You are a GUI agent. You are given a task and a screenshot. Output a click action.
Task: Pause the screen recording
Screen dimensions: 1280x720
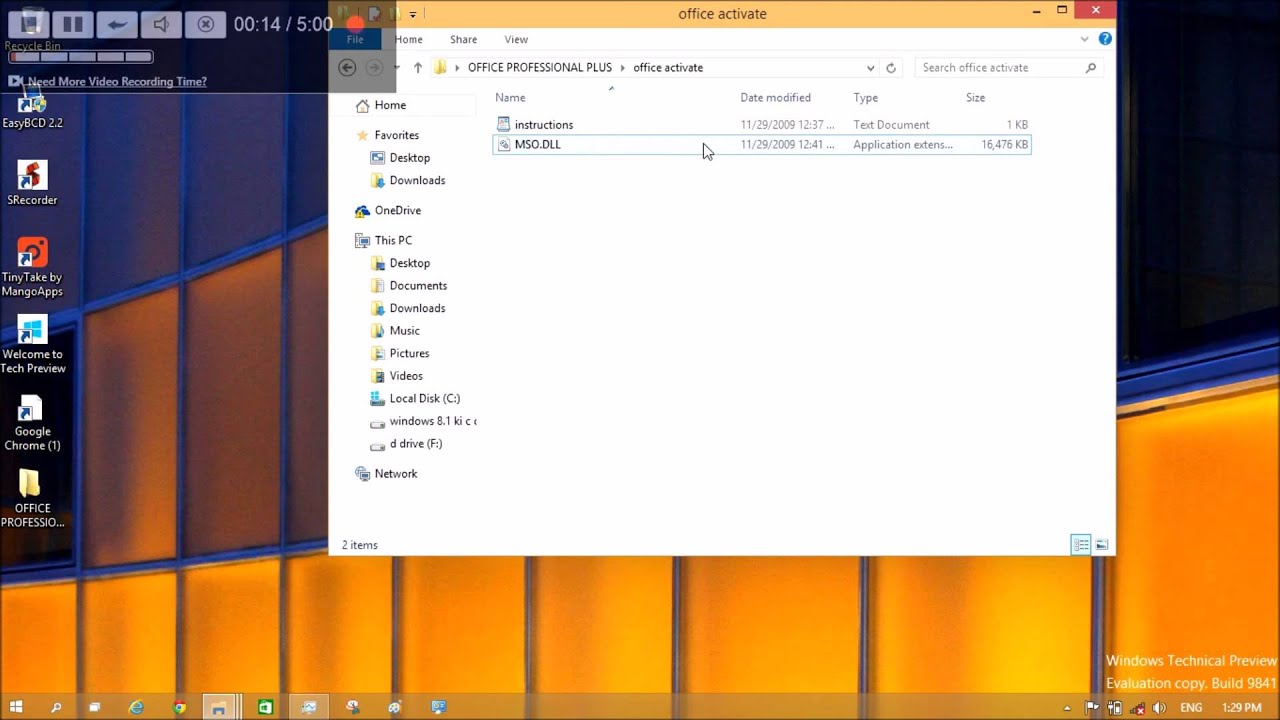(x=73, y=24)
